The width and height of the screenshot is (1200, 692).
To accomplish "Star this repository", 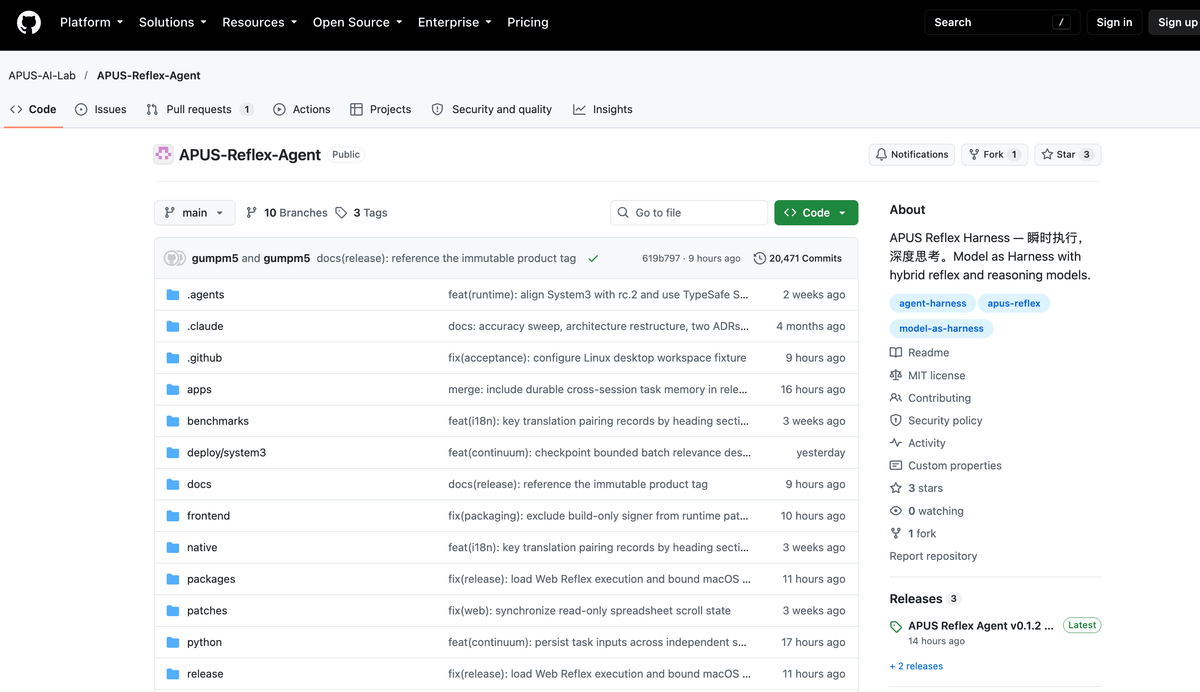I will click(1067, 154).
